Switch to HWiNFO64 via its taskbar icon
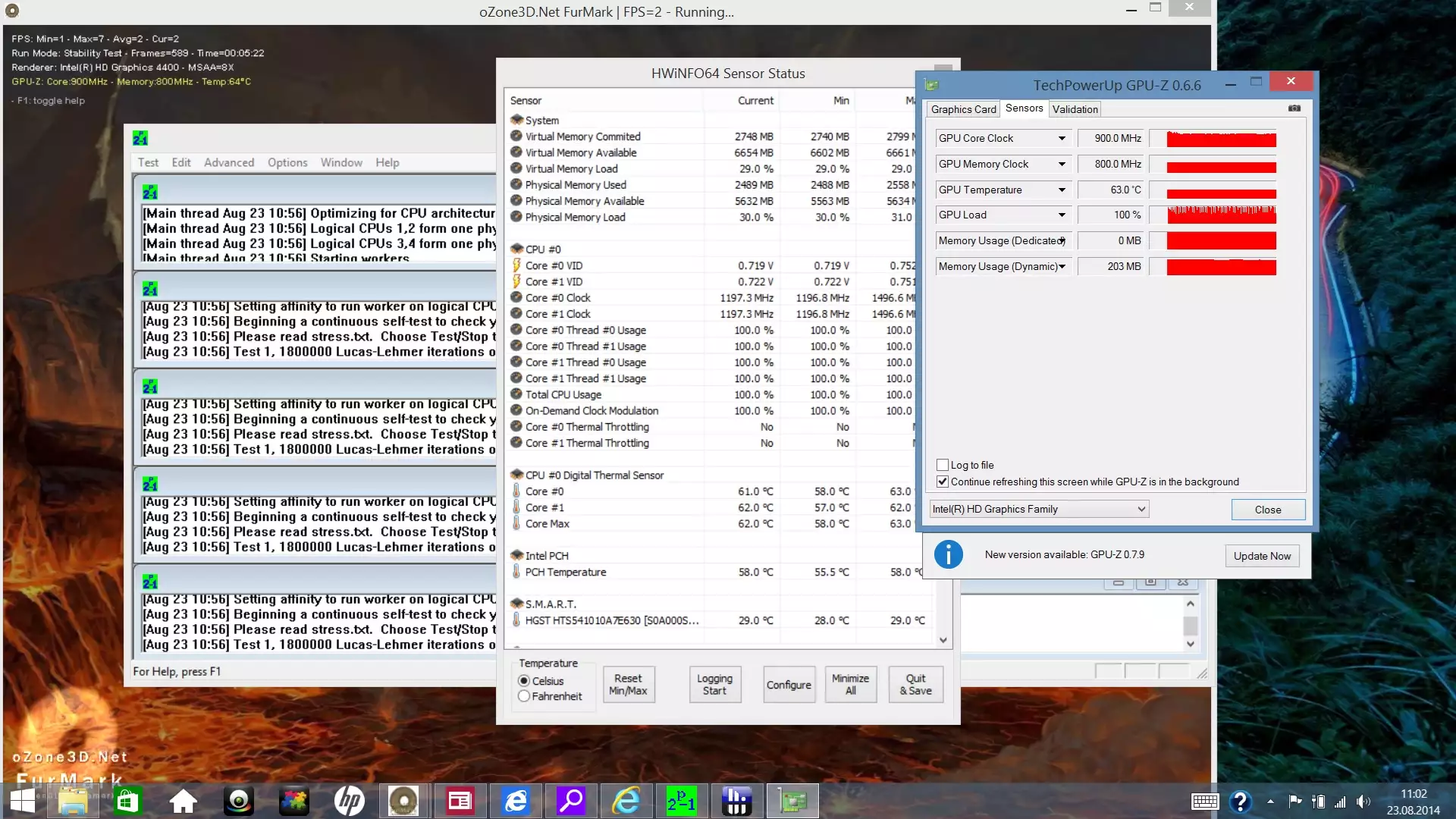 pyautogui.click(x=736, y=801)
